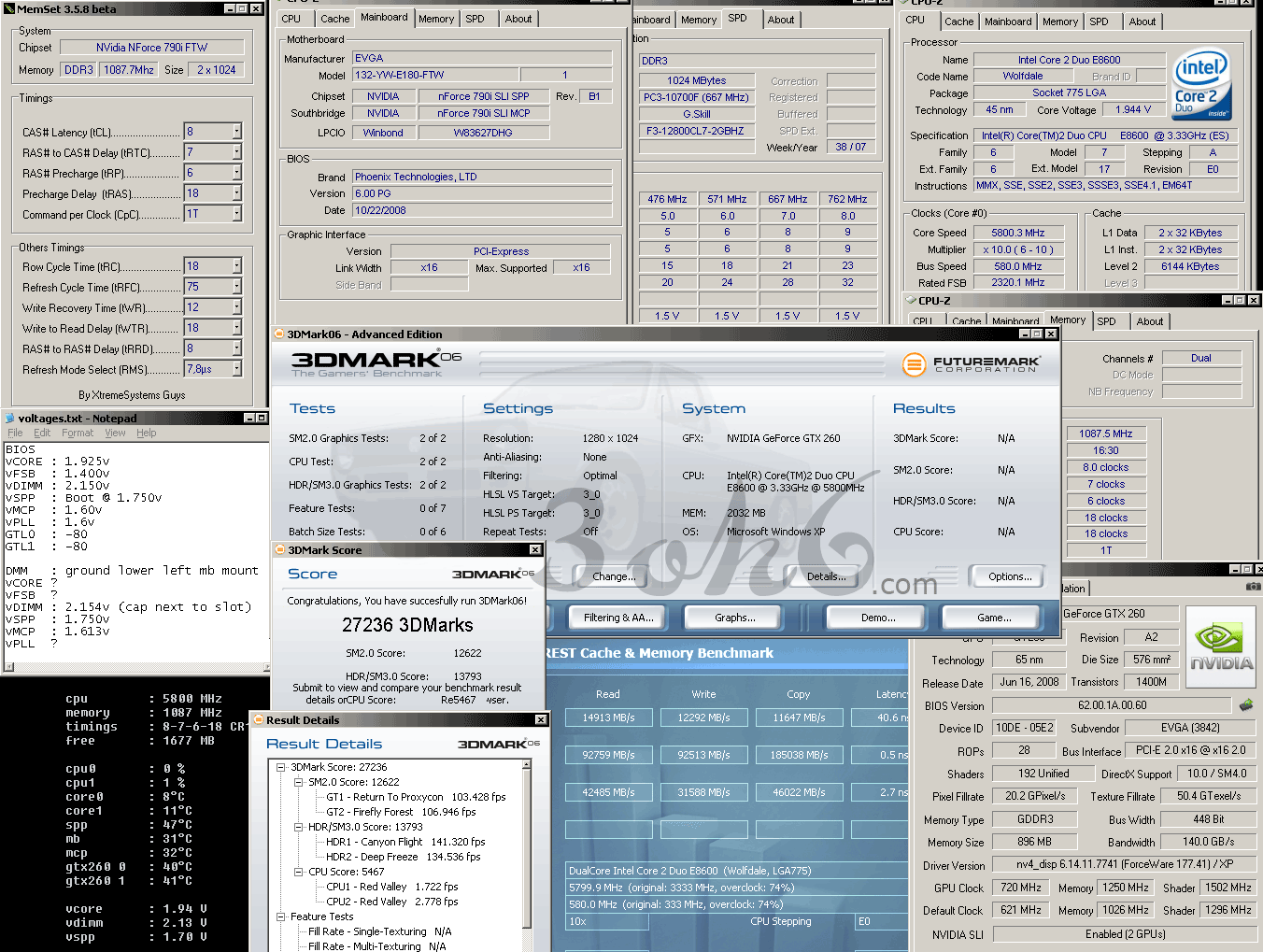Collapse the Feature Tests tree node
Viewport: 1263px width, 952px height.
tap(281, 916)
